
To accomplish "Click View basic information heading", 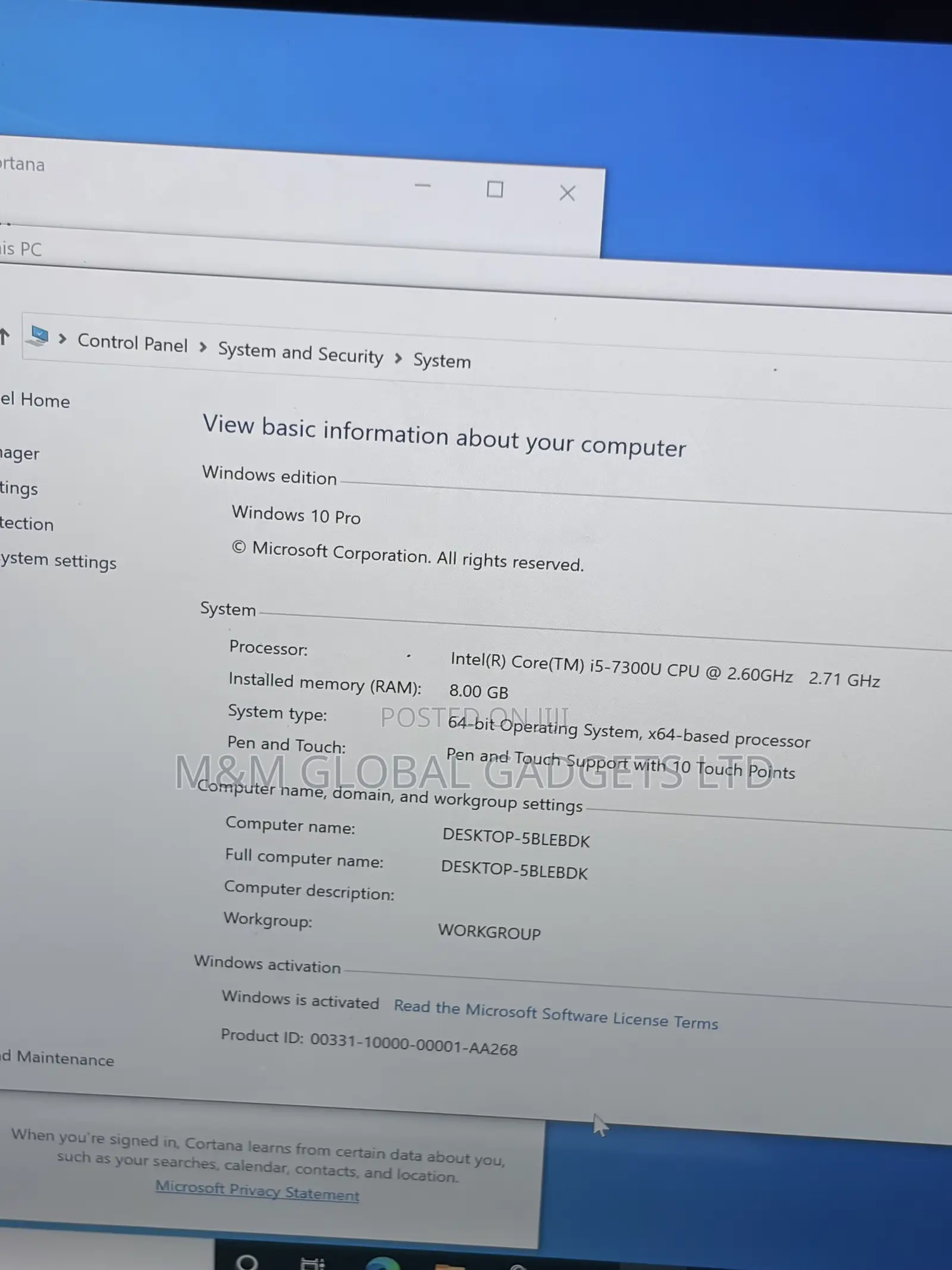I will pos(444,436).
